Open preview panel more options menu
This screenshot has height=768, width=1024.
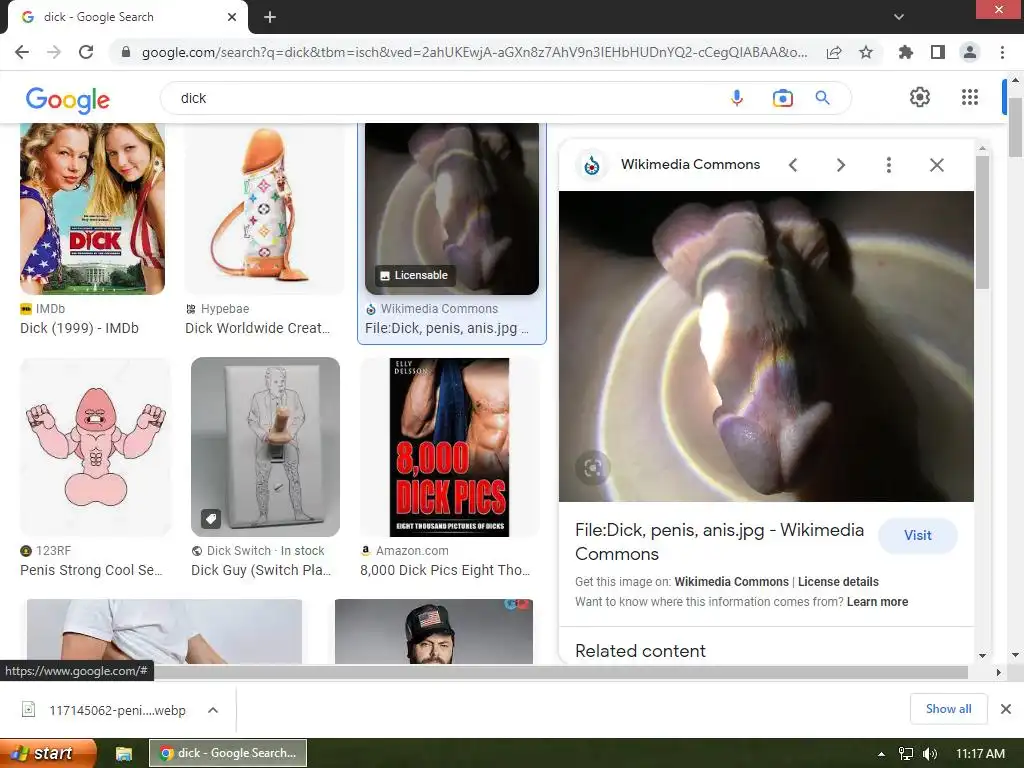(888, 165)
